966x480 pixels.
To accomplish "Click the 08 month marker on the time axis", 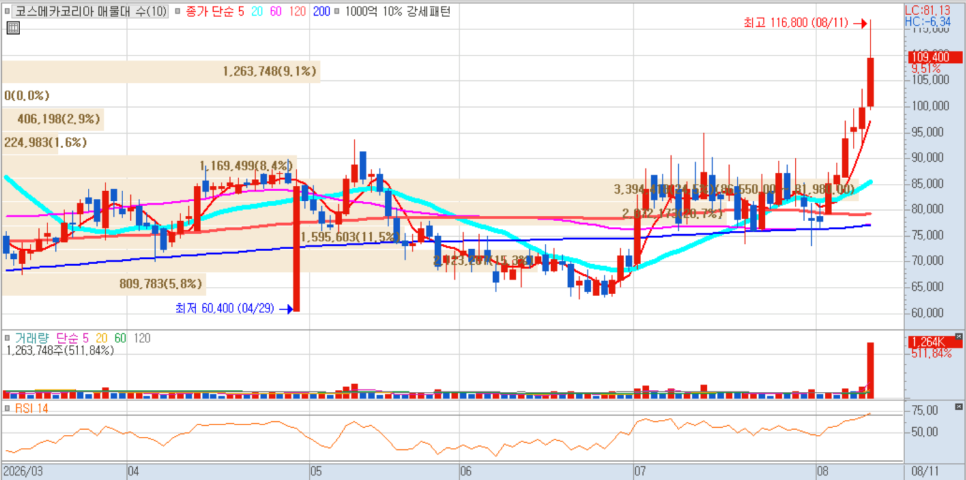I will pyautogui.click(x=824, y=471).
